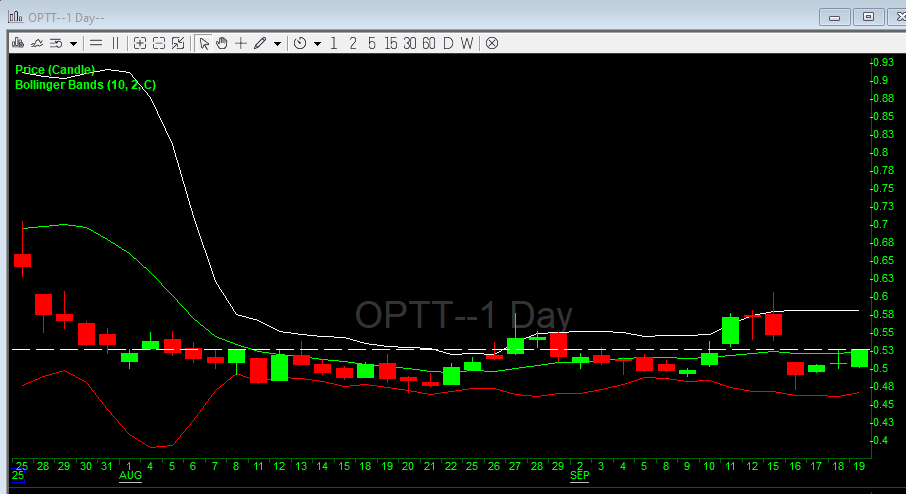Click the zoom in icon

(x=140, y=43)
